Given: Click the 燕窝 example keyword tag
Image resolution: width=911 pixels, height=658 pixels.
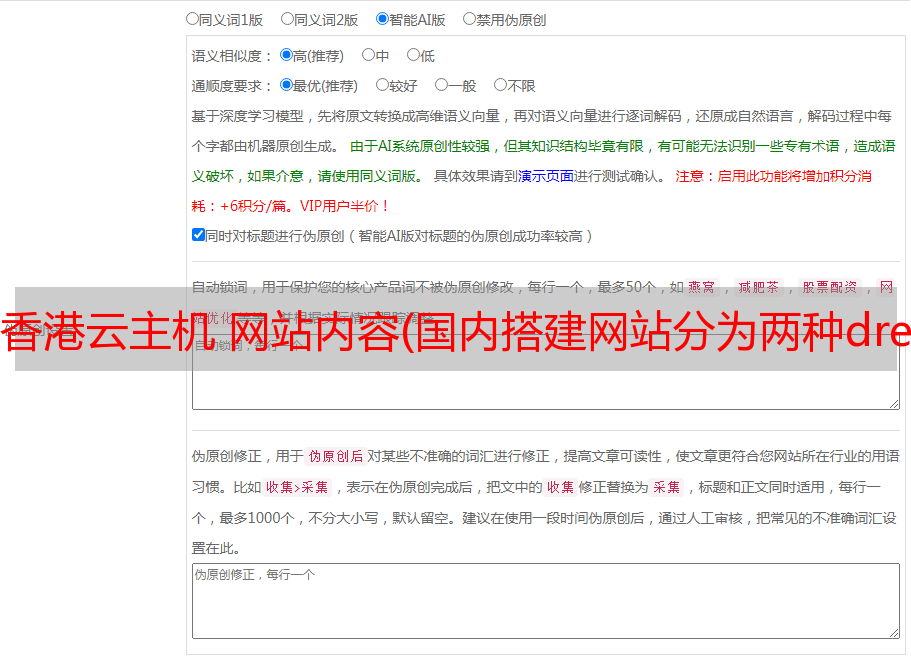Looking at the screenshot, I should [x=701, y=287].
